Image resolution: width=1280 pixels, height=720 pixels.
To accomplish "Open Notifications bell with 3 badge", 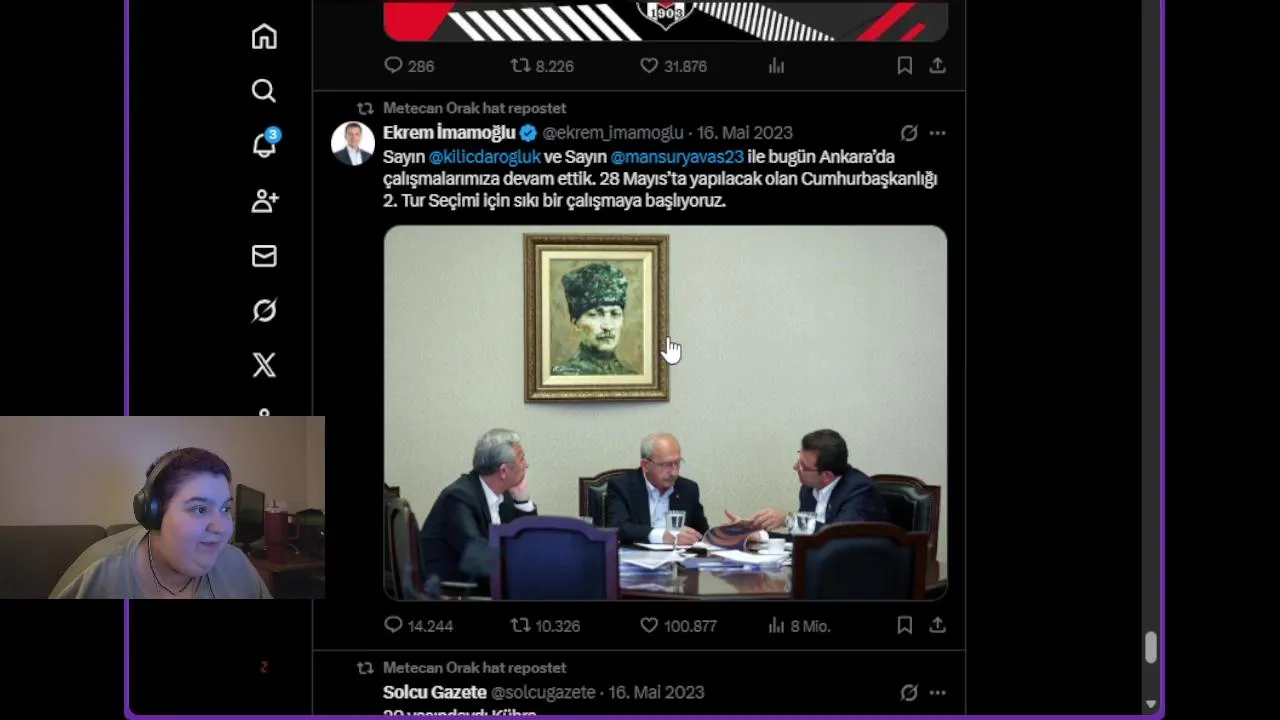I will (264, 145).
